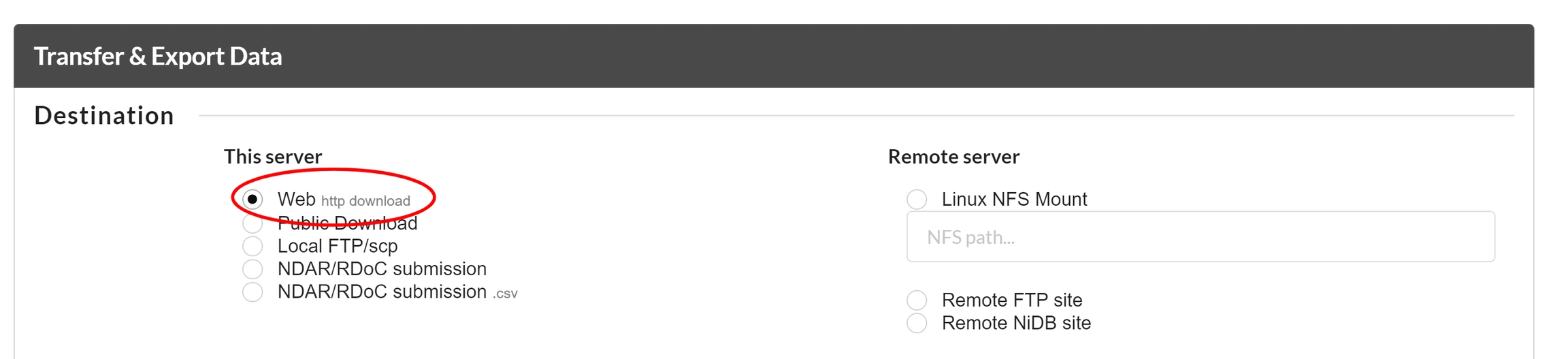Enable the Linux NFS Mount radio option

tap(917, 200)
